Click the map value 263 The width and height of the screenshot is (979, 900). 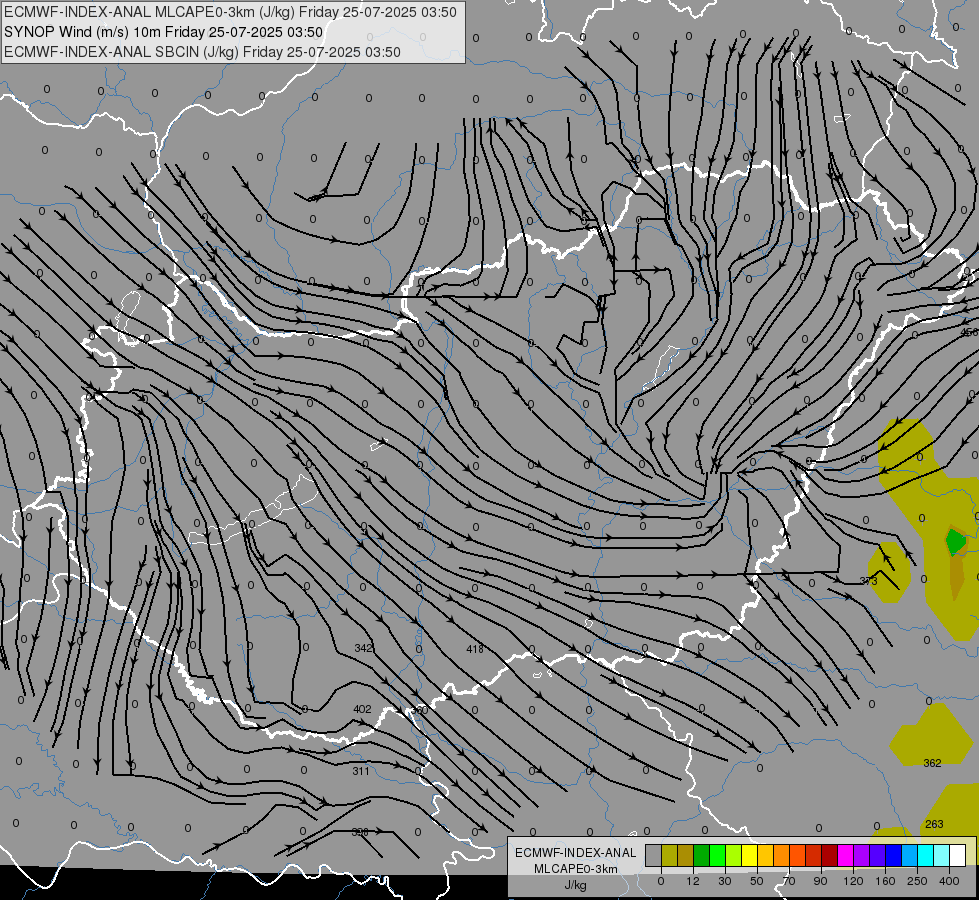tap(934, 824)
